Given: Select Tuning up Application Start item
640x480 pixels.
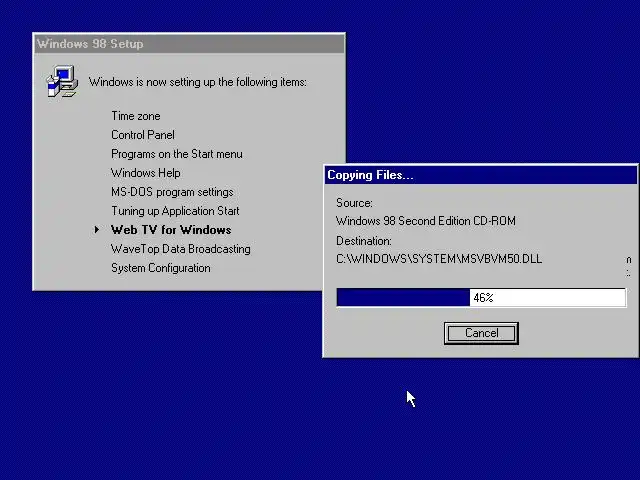Looking at the screenshot, I should coord(175,211).
